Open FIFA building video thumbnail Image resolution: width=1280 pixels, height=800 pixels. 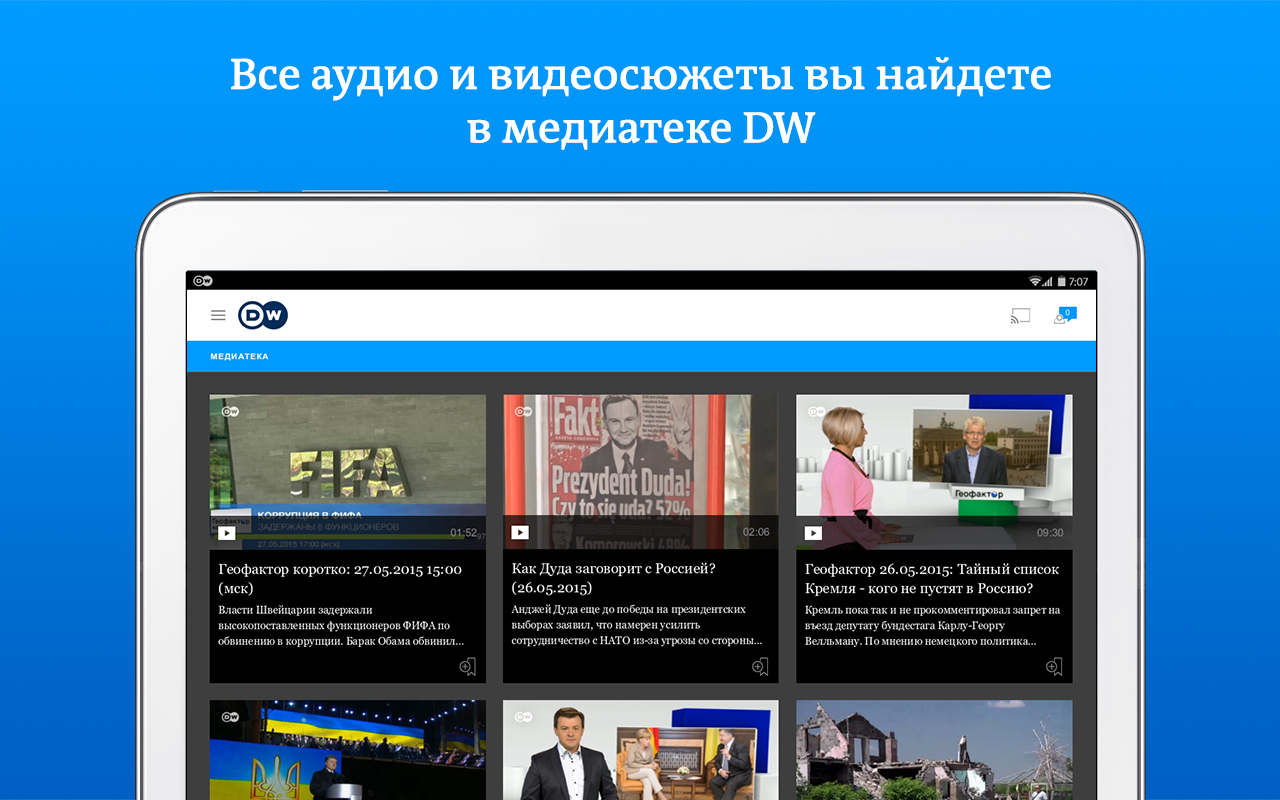348,472
